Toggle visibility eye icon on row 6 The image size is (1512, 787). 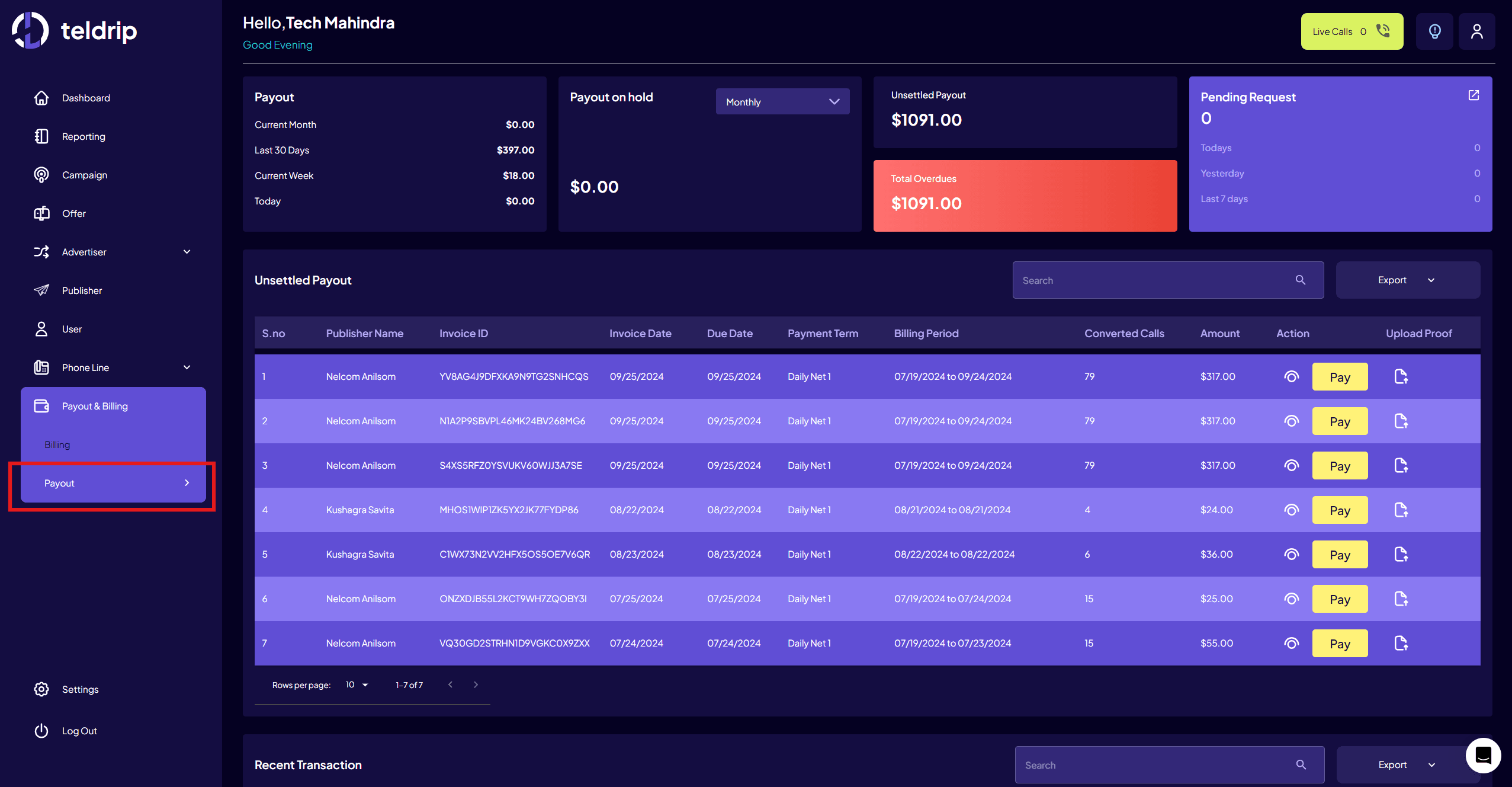[1291, 598]
